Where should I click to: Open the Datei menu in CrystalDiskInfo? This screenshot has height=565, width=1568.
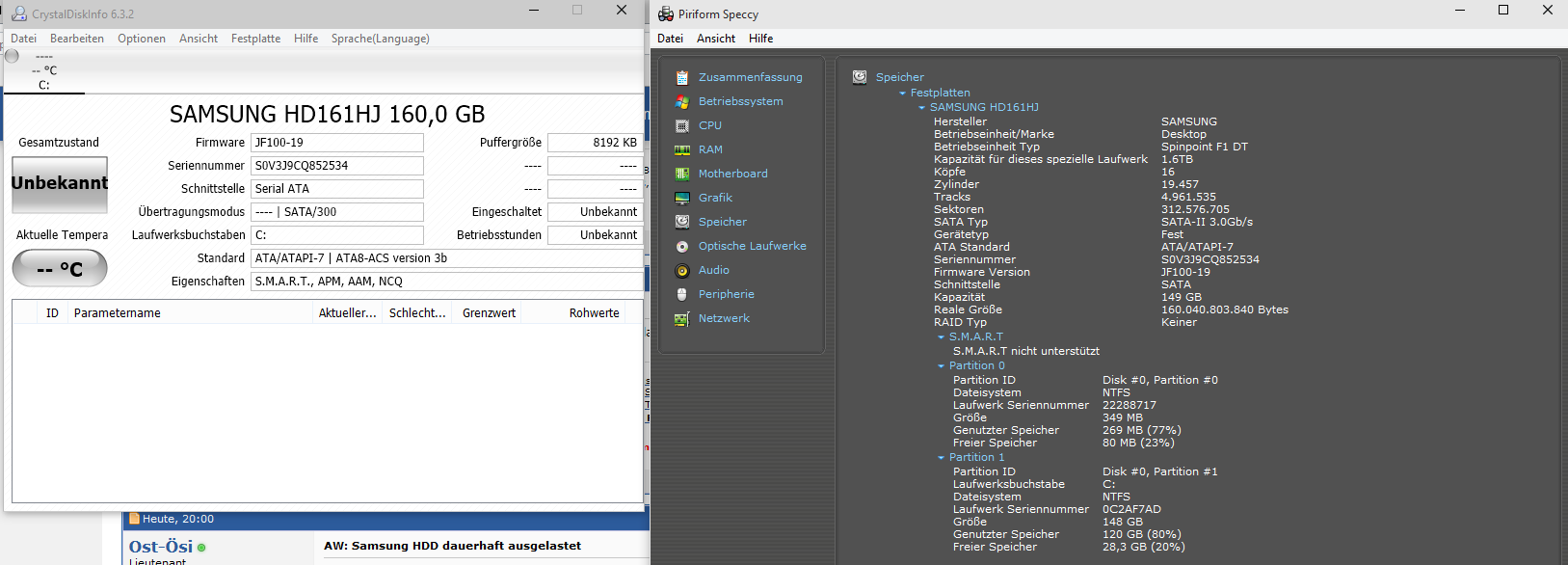pyautogui.click(x=24, y=39)
